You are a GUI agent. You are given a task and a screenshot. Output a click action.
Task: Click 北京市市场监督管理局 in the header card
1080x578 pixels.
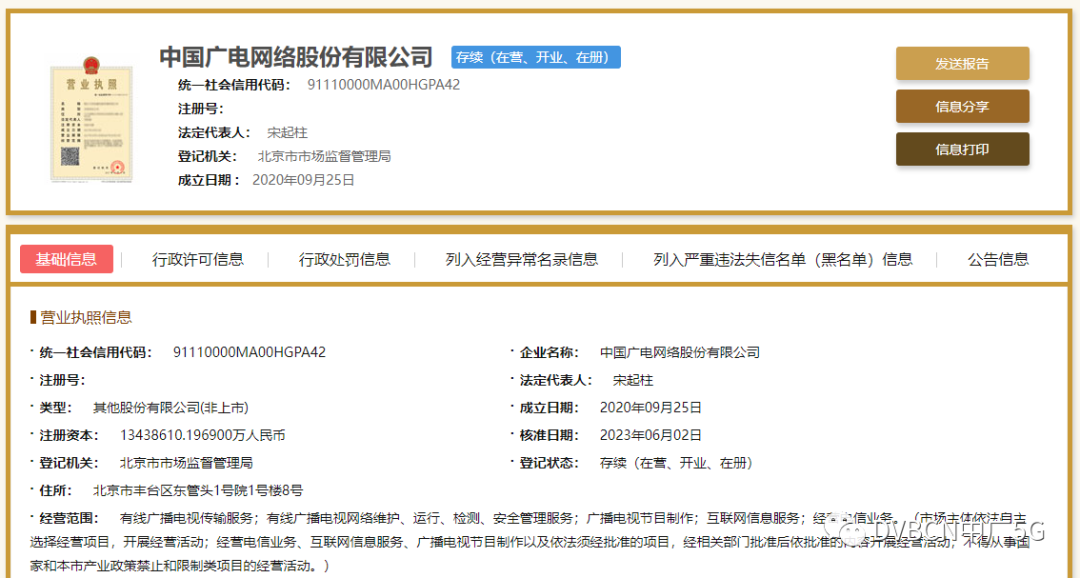[x=324, y=156]
